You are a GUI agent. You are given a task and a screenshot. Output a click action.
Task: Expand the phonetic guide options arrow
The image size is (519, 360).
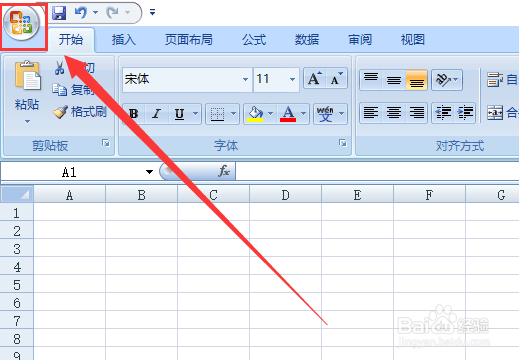(341, 114)
